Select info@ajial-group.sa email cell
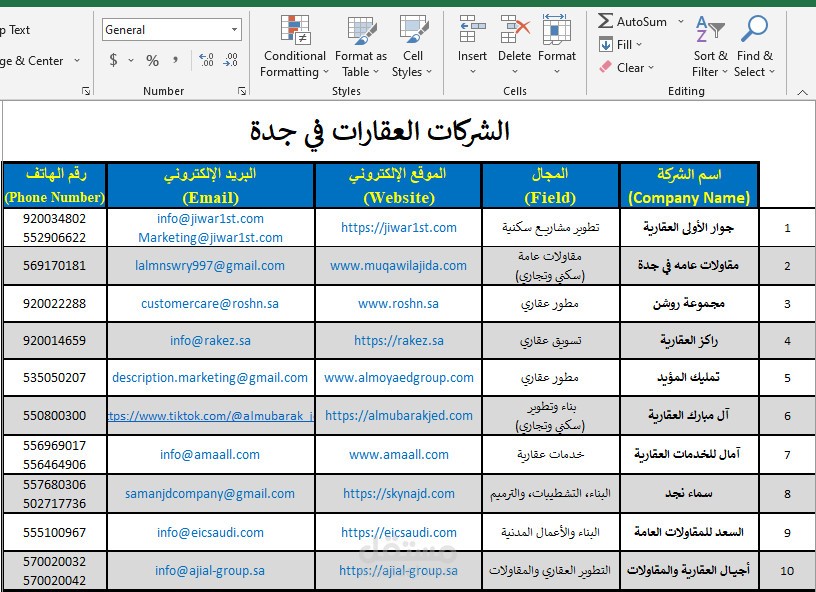816x592 pixels. 211,570
